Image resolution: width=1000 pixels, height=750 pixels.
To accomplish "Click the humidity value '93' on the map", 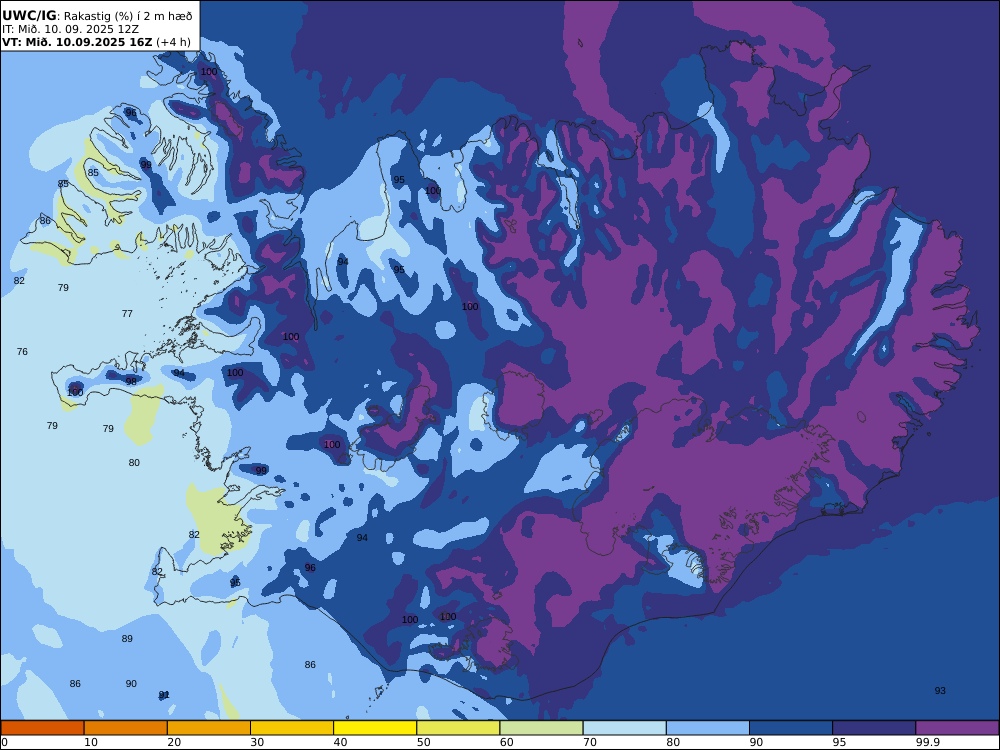I will tap(940, 691).
